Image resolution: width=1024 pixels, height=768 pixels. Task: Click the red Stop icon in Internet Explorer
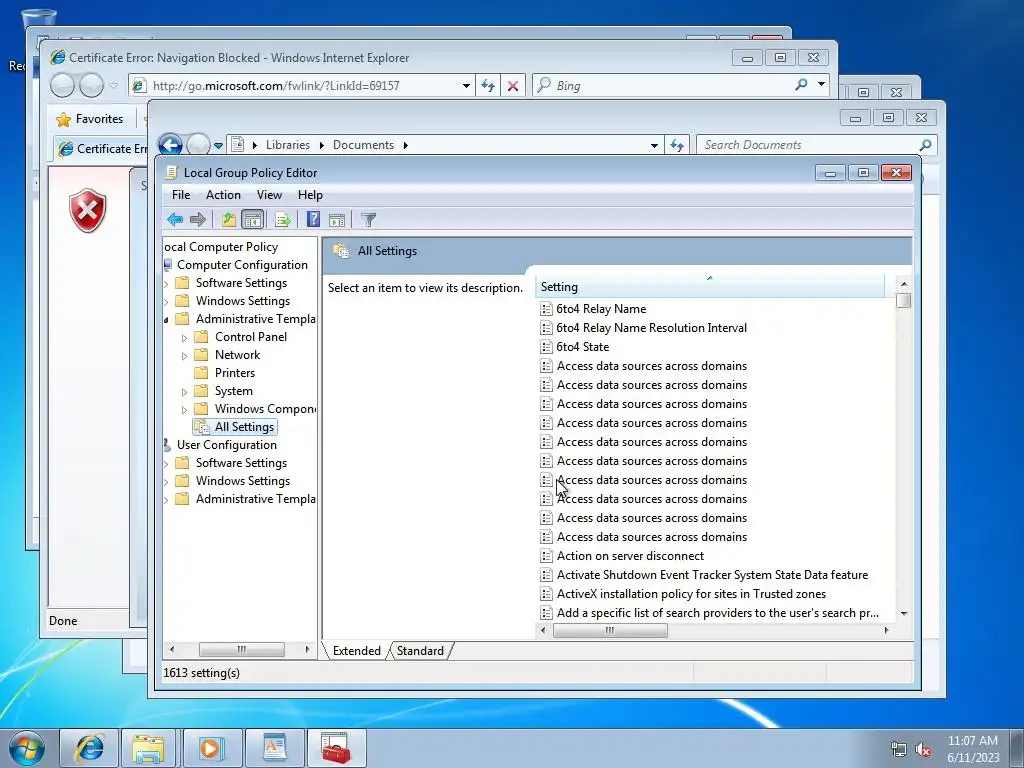point(513,86)
